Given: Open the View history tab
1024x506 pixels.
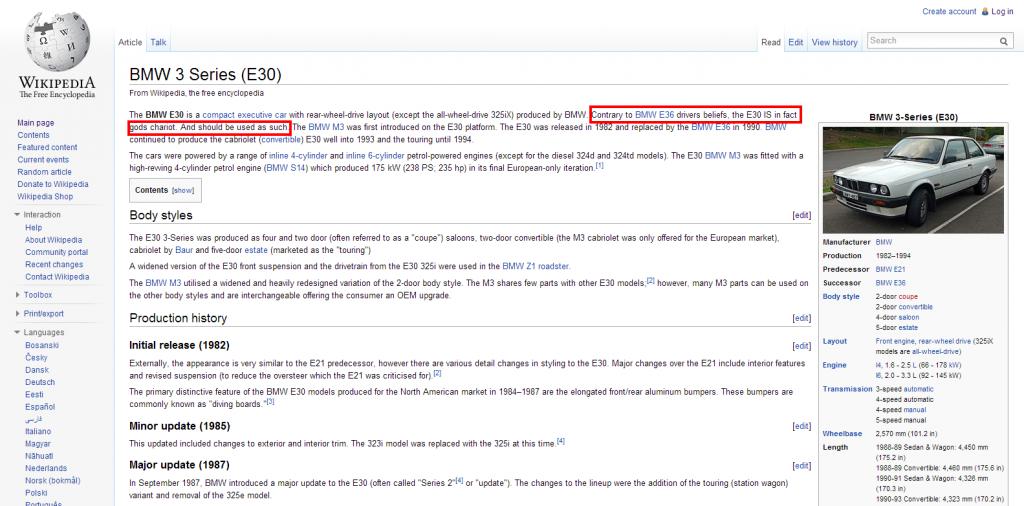Looking at the screenshot, I should [834, 42].
